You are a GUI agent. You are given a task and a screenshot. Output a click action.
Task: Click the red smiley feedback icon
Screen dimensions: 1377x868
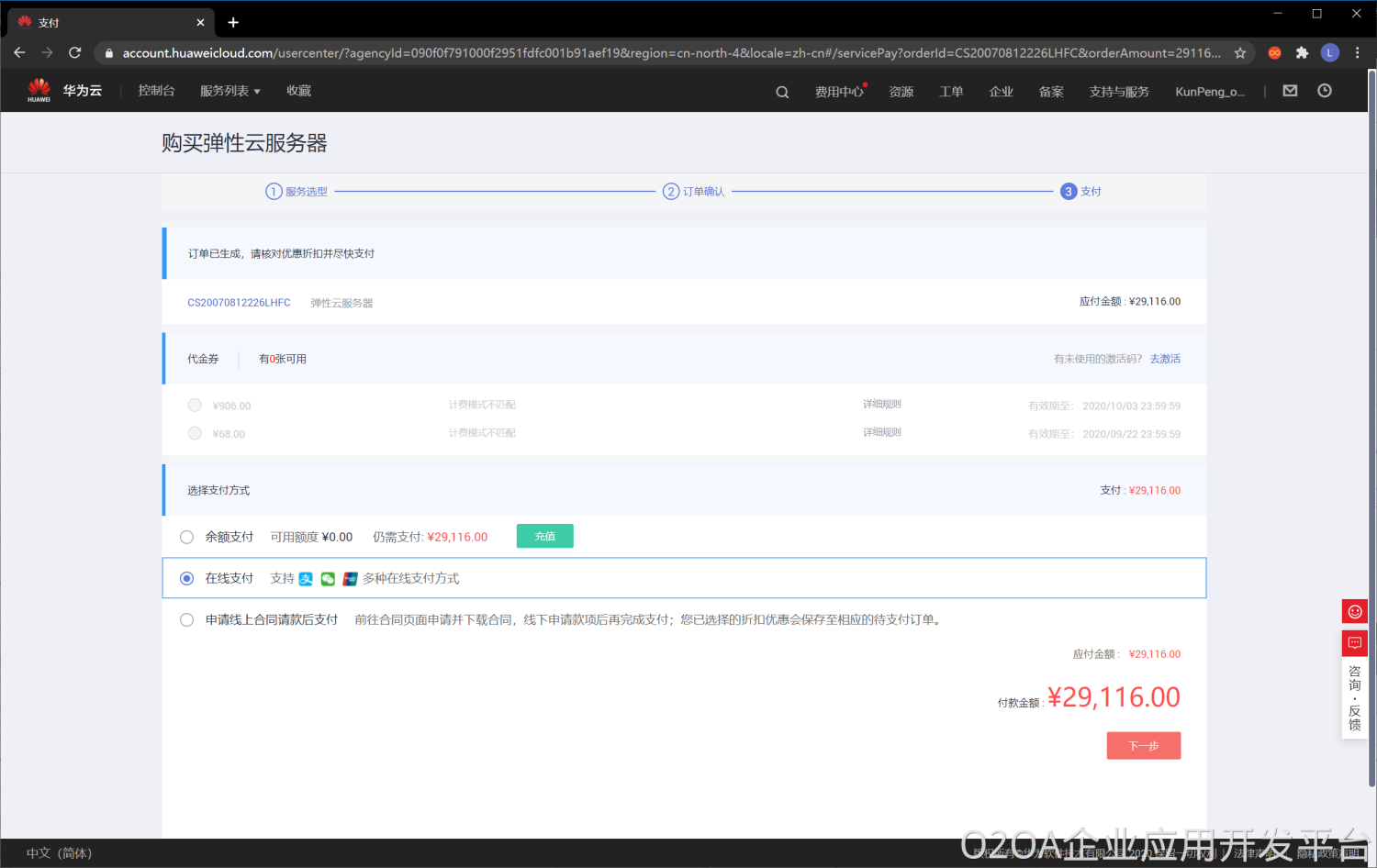click(x=1354, y=612)
